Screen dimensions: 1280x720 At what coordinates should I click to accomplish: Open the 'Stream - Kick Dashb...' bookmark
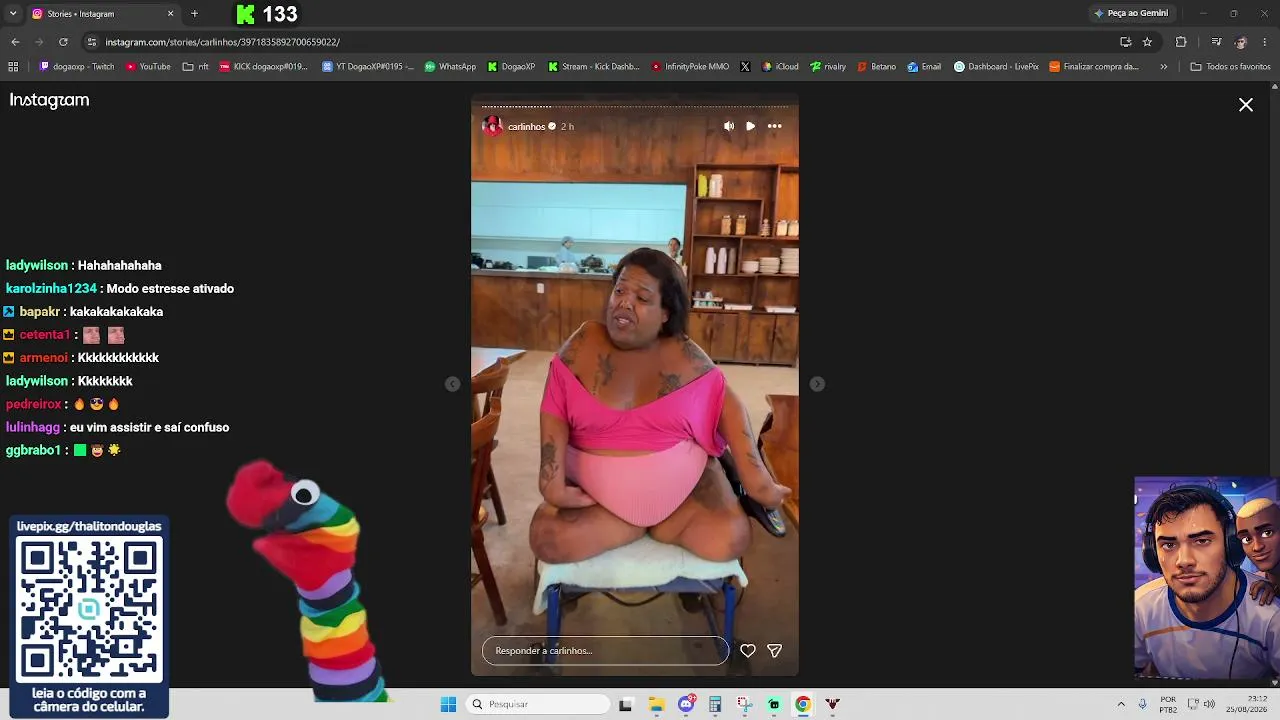pos(593,67)
